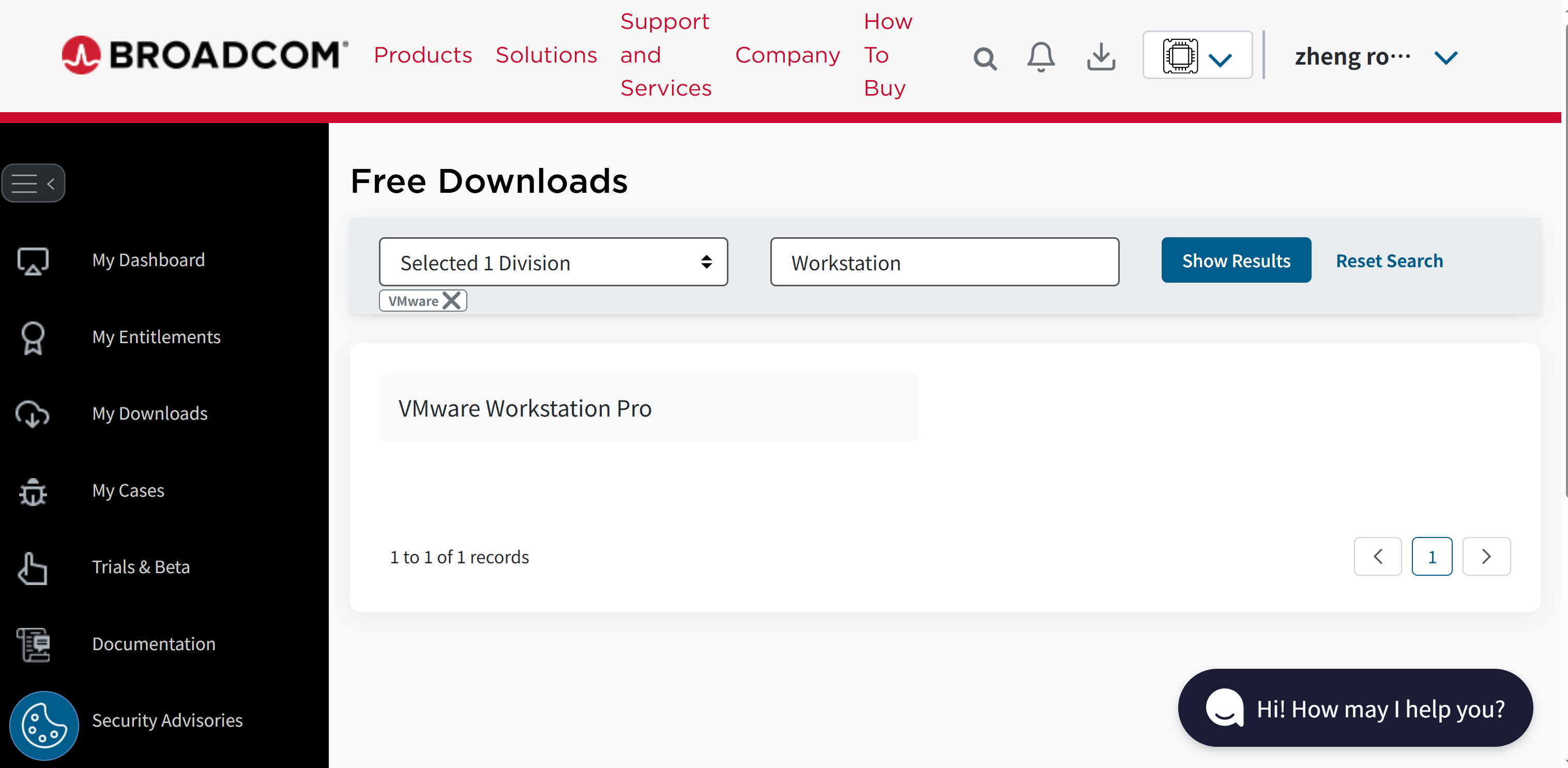Remove the VMware division filter tag
Viewport: 1568px width, 768px height.
point(452,301)
